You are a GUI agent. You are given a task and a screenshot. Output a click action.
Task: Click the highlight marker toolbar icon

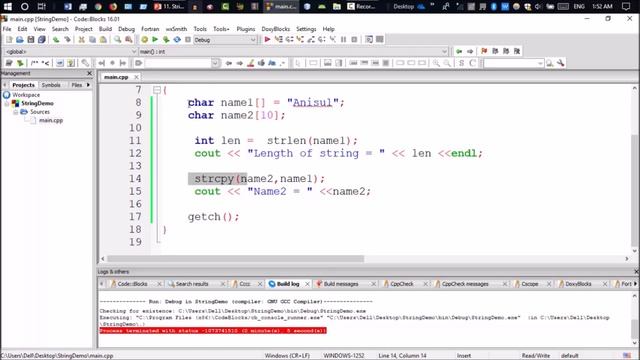click(x=251, y=63)
